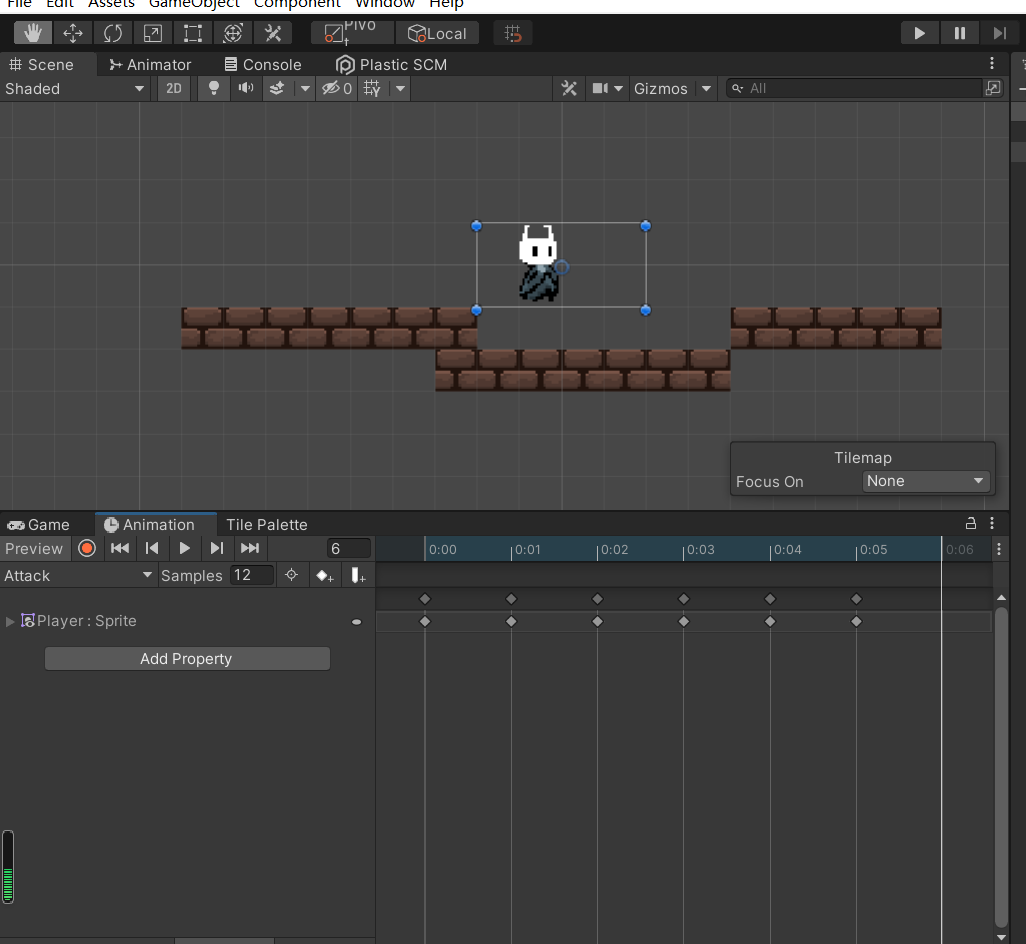Image resolution: width=1026 pixels, height=944 pixels.
Task: Select the Scale tool
Action: pos(152,33)
